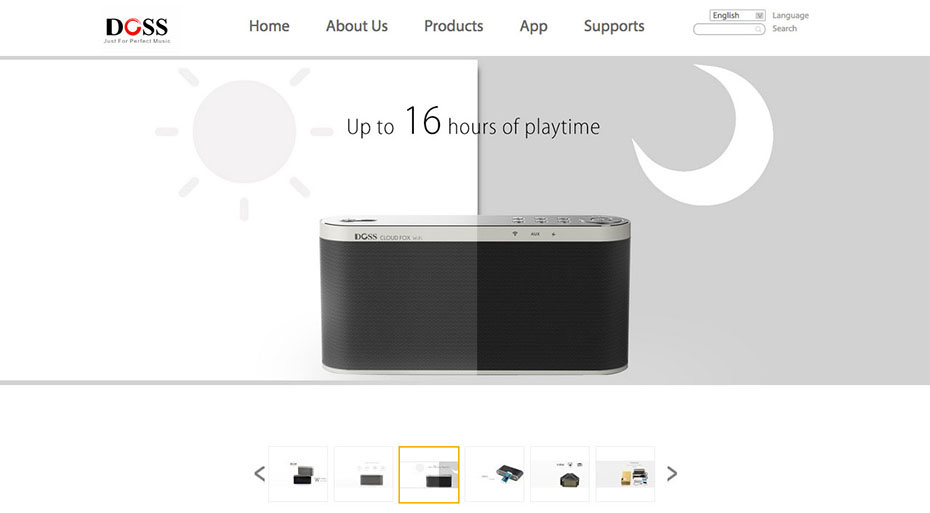Go to the About Us page

point(356,26)
